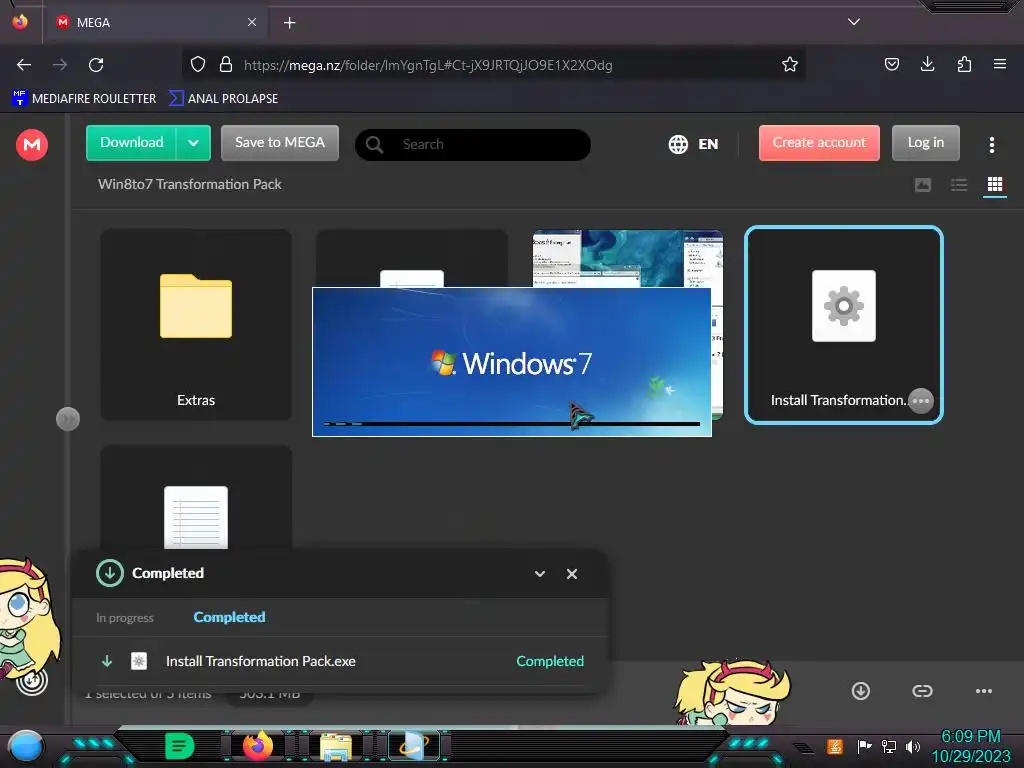Open the MEDIAFIRE ROULETTER bookmark

coord(84,99)
